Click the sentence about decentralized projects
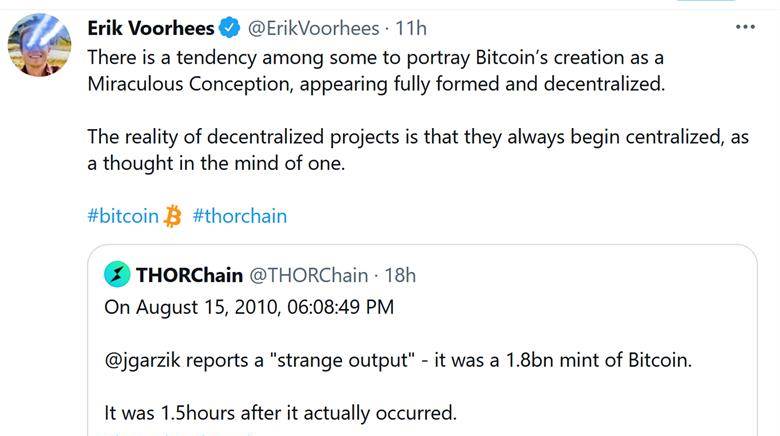 (418, 150)
